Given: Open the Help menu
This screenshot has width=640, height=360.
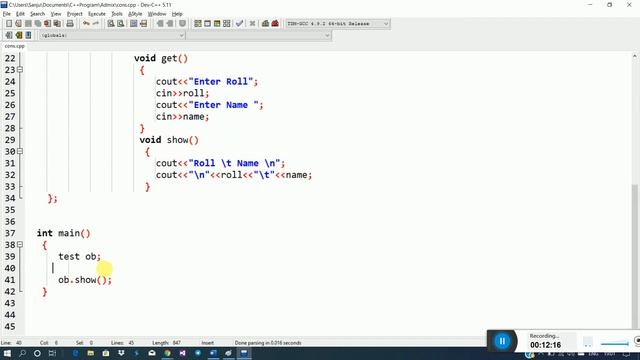Looking at the screenshot, I should 177,14.
